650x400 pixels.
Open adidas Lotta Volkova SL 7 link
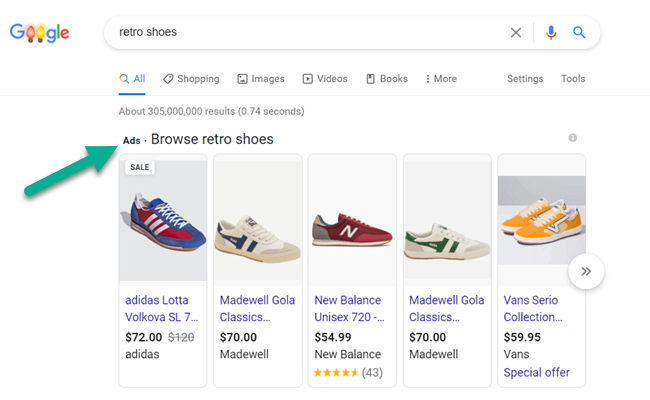pos(162,308)
